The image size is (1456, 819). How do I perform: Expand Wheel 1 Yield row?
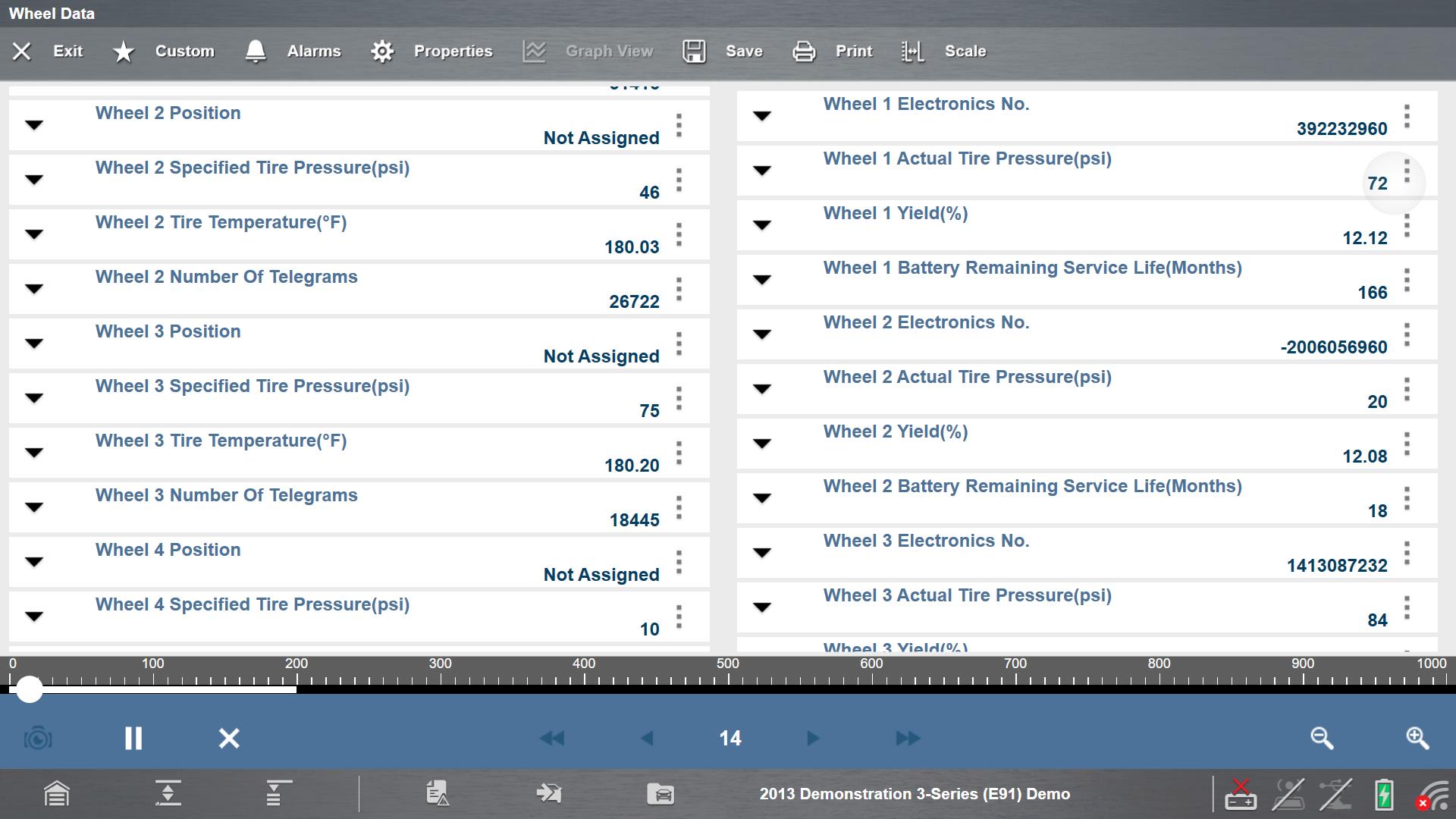click(762, 225)
